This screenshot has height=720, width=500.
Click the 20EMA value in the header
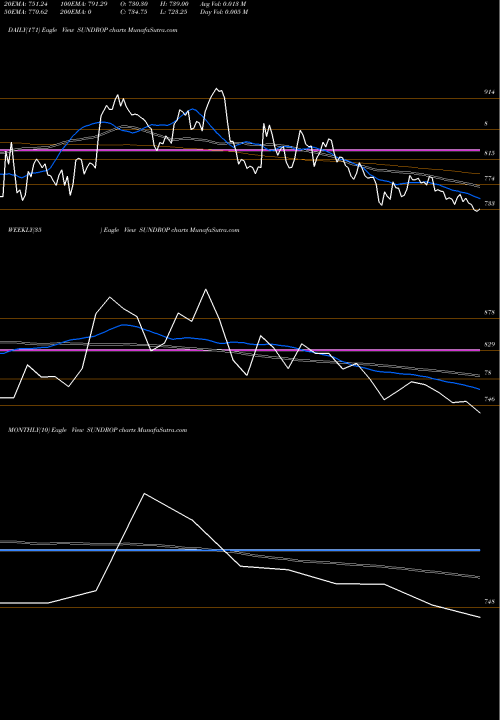coord(28,4)
